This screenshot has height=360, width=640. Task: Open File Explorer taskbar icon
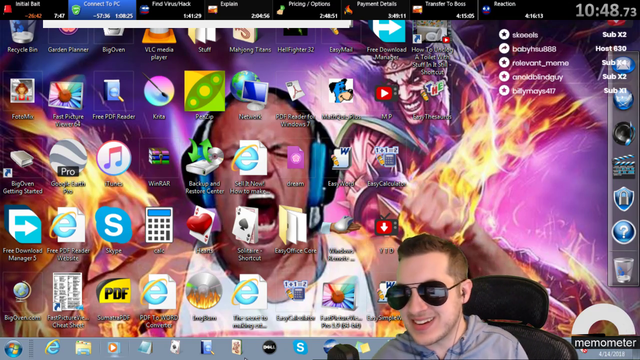tap(83, 348)
